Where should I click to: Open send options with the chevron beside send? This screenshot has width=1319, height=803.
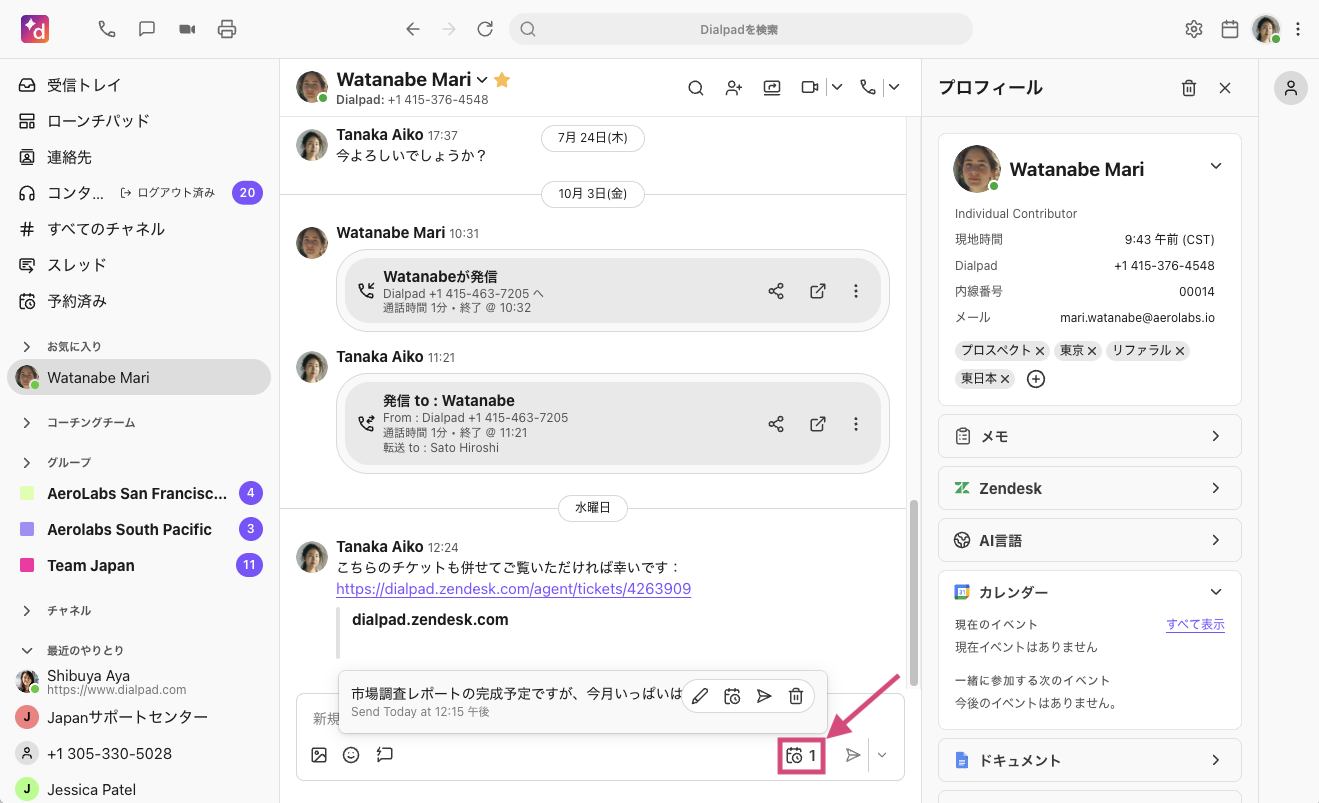(882, 755)
